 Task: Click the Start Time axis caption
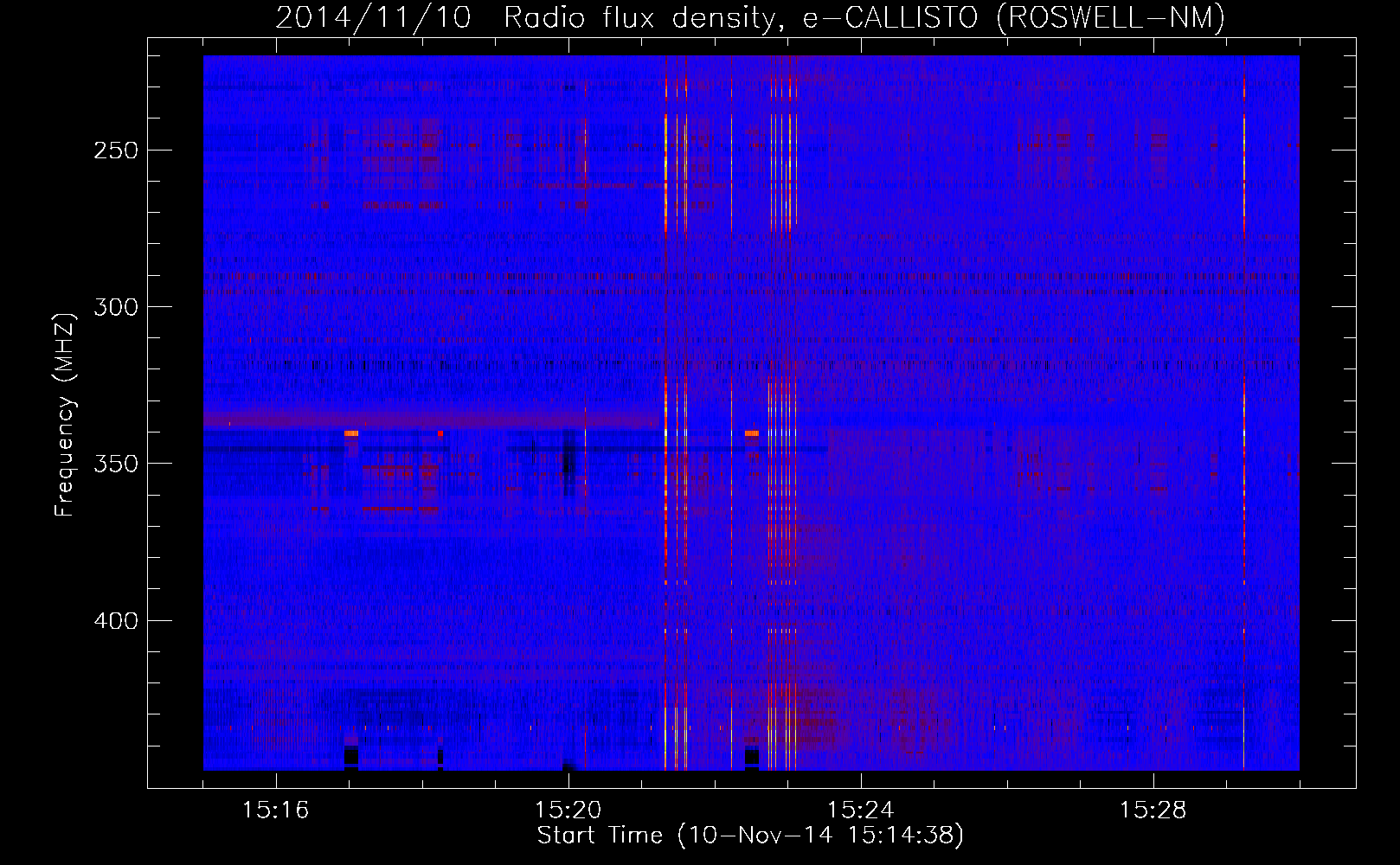(x=750, y=836)
